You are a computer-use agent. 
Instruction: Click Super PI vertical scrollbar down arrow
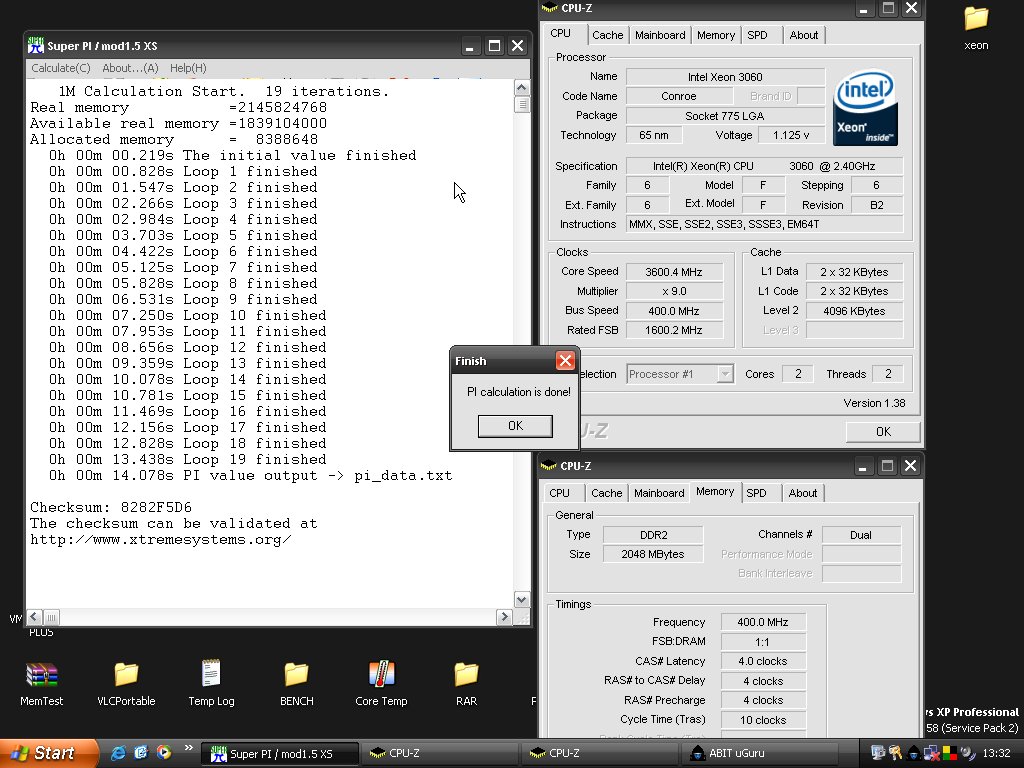pyautogui.click(x=521, y=600)
